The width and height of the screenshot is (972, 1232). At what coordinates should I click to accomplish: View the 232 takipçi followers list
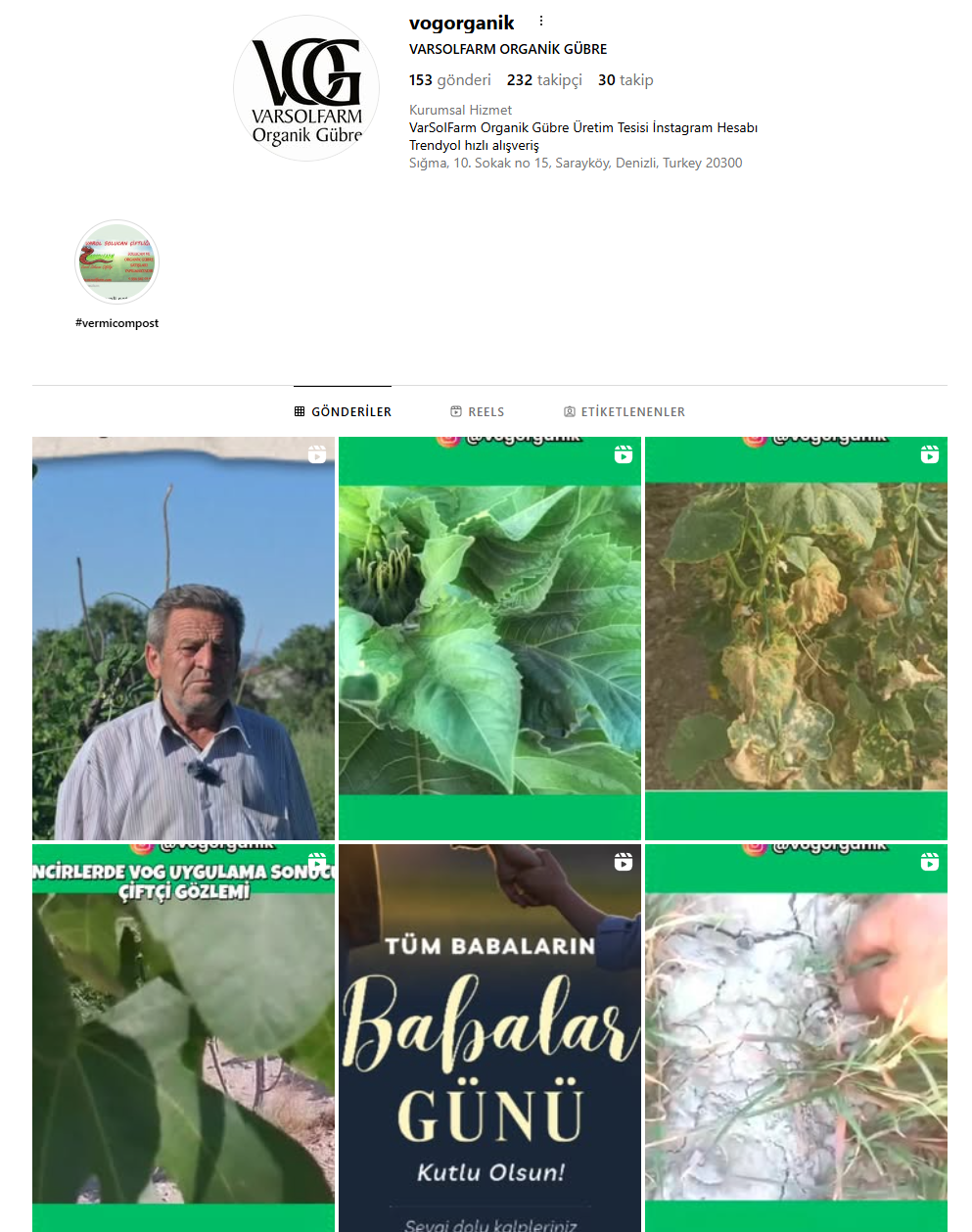point(544,80)
